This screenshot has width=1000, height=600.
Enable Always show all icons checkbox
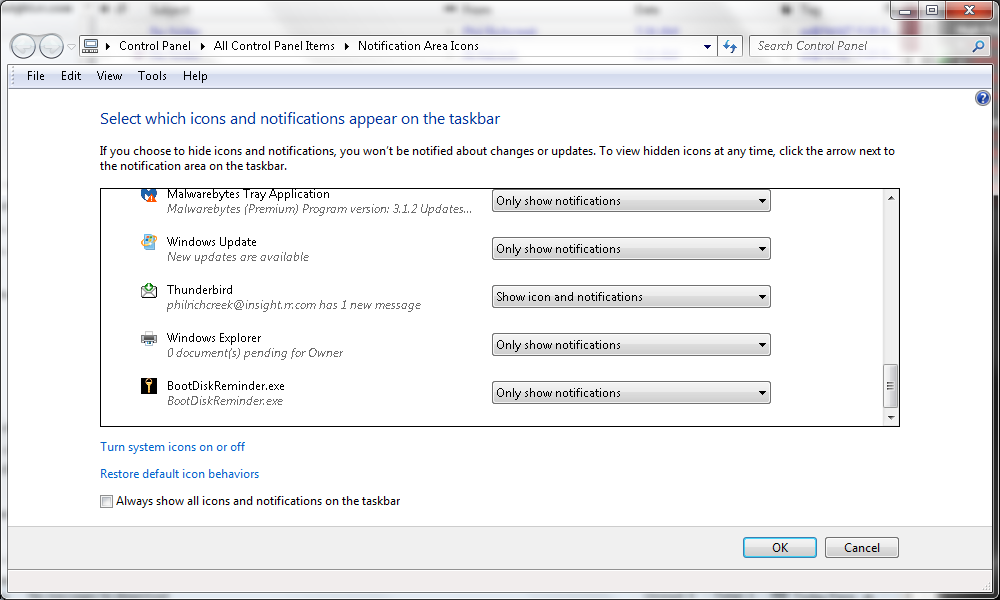[x=107, y=502]
